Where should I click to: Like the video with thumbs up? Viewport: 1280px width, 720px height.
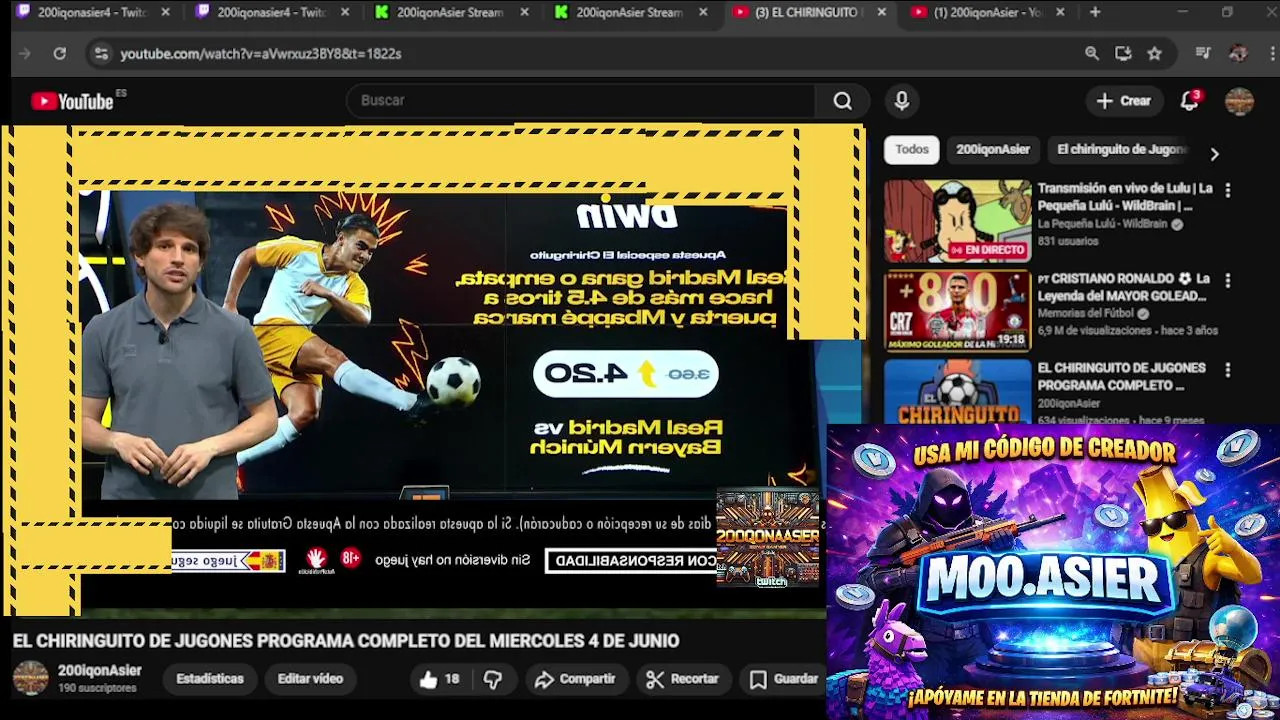coord(440,679)
